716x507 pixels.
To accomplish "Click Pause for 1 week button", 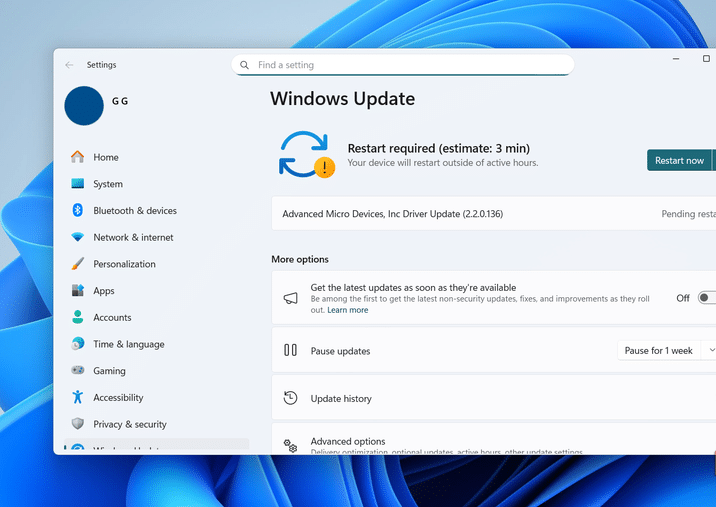I will pyautogui.click(x=658, y=350).
